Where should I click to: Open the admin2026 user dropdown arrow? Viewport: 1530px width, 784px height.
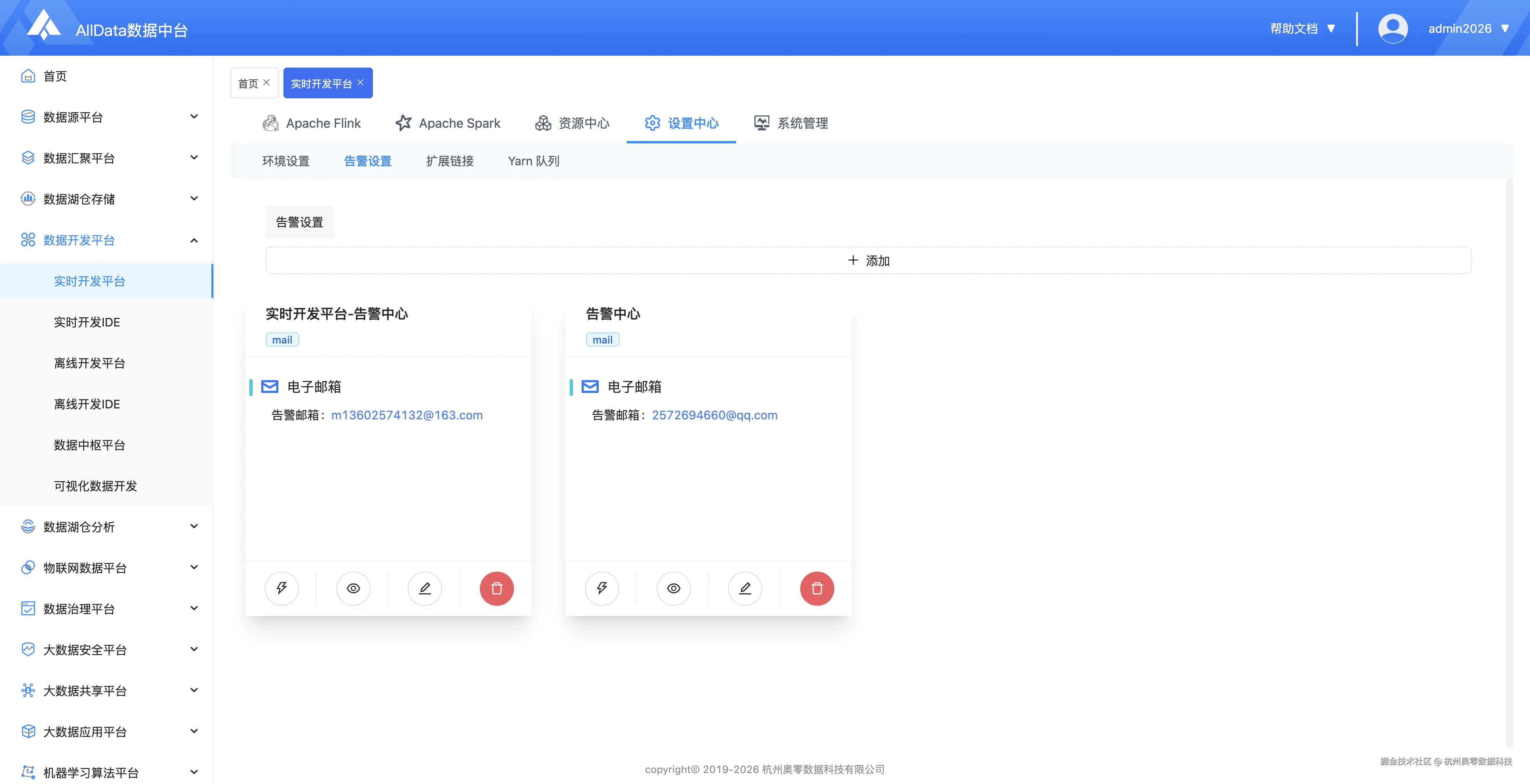click(x=1505, y=28)
